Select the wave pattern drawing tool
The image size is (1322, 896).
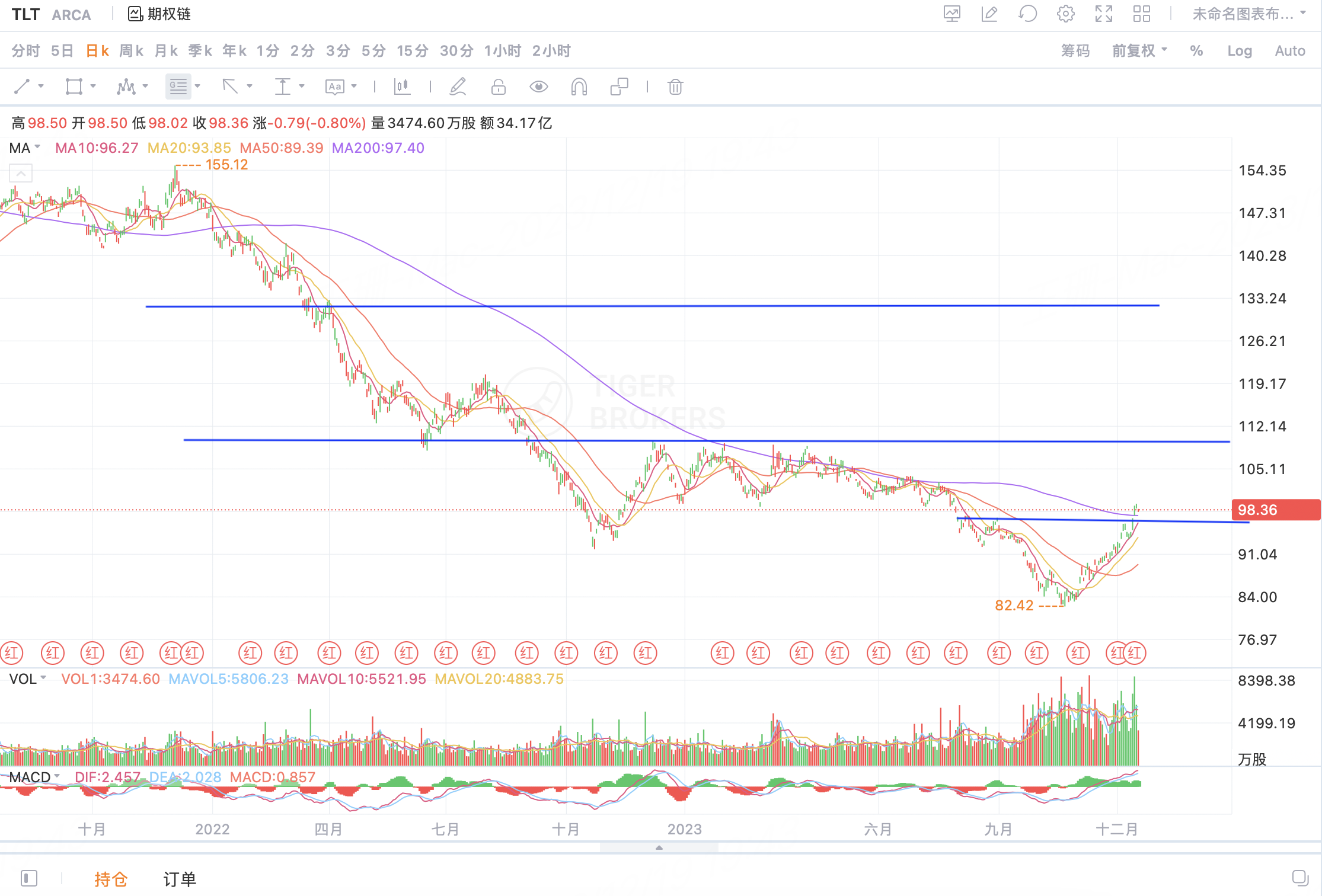126,87
